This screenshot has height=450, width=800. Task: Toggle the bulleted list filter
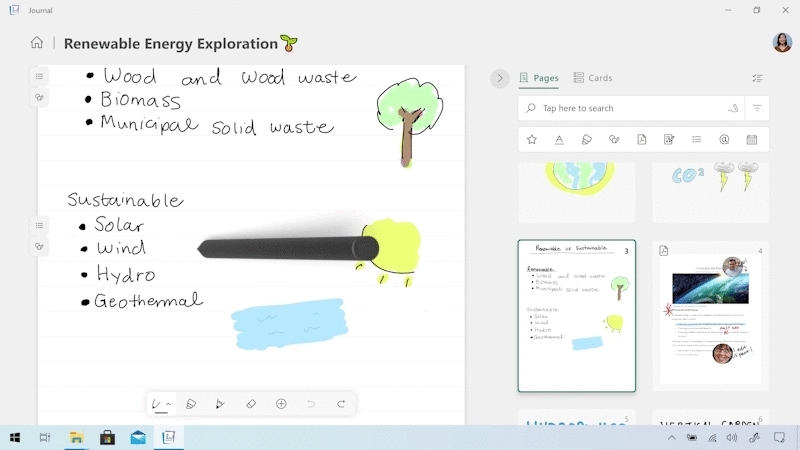click(x=697, y=140)
